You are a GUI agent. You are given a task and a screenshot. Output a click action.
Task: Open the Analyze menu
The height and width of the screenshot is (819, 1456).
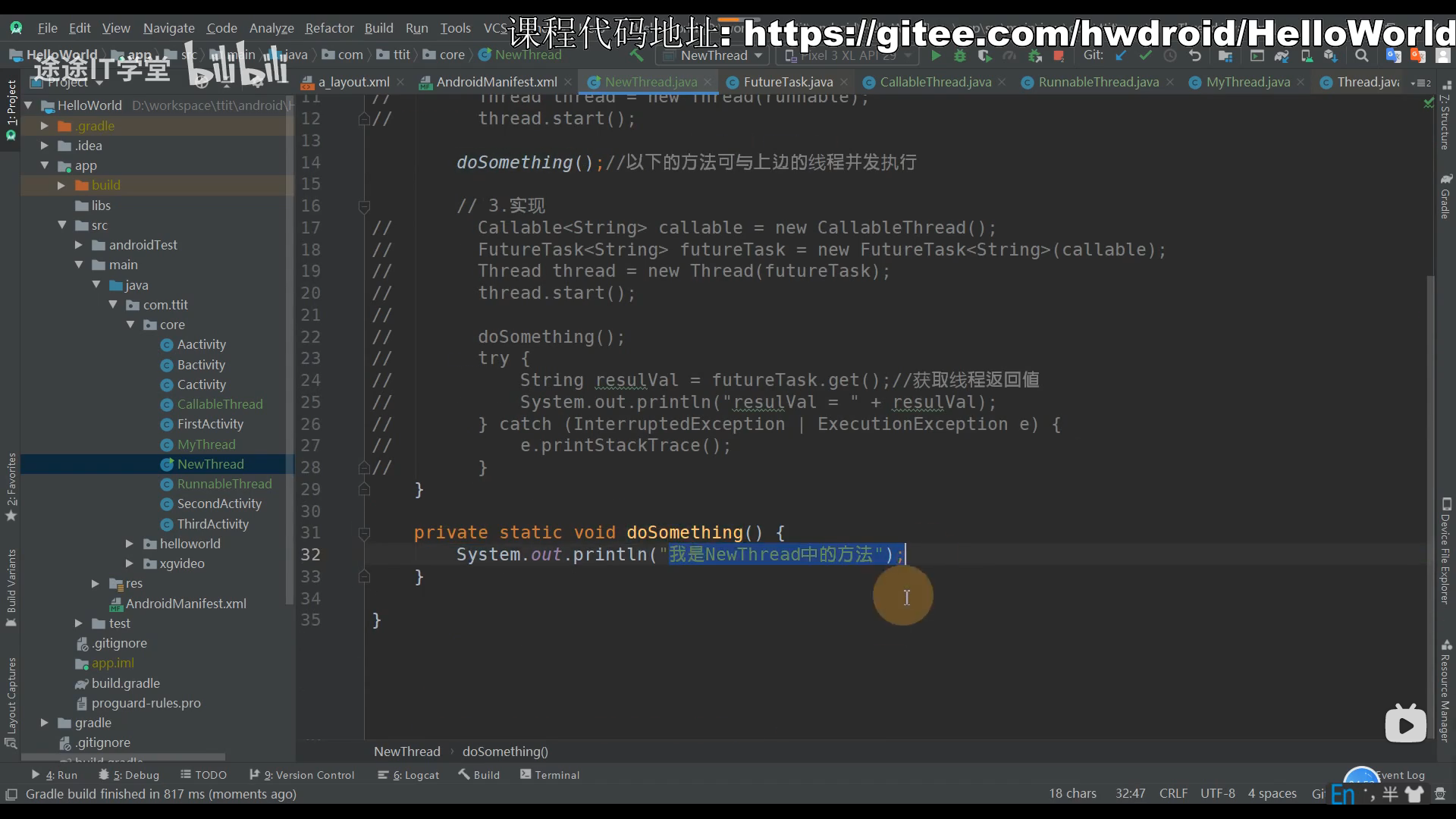[x=271, y=28]
